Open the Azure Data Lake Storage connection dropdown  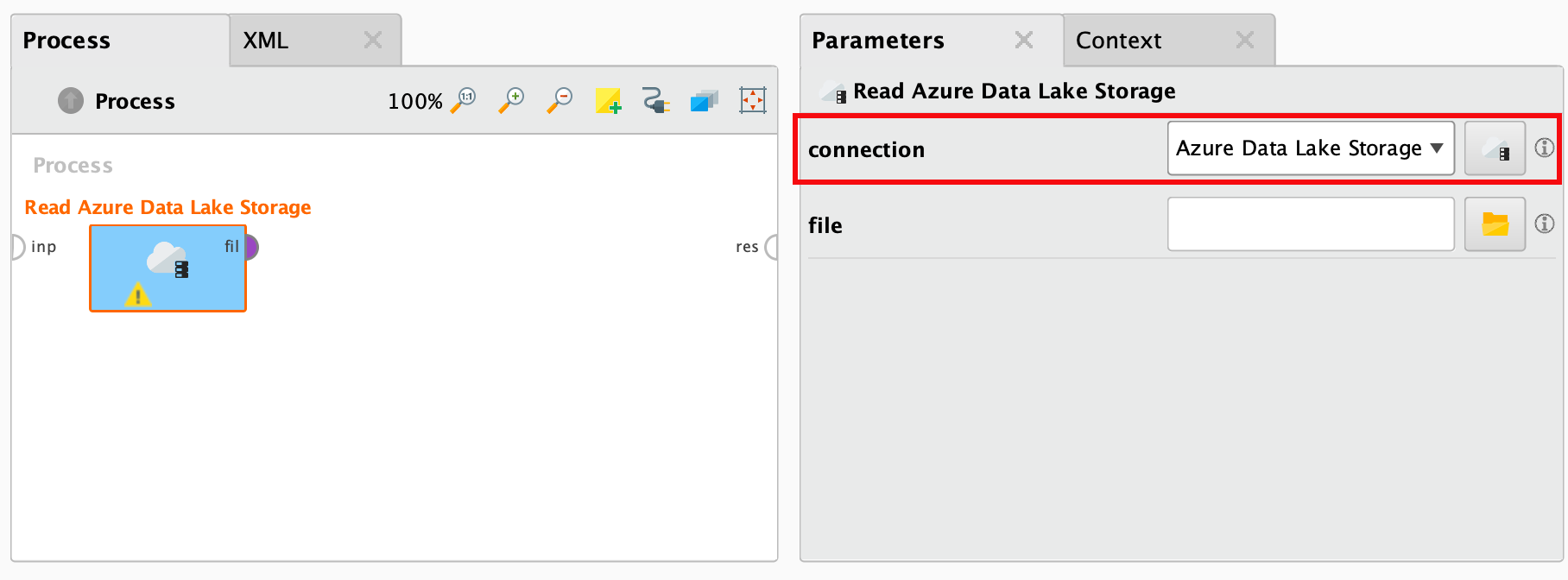tap(1311, 148)
